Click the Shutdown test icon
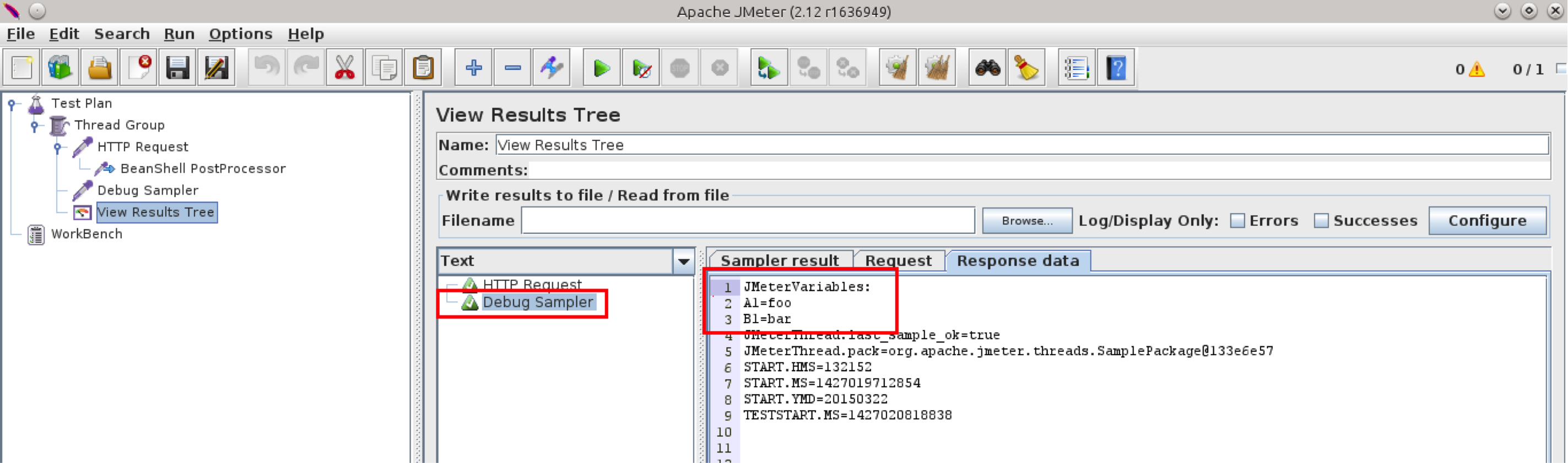 tap(720, 68)
